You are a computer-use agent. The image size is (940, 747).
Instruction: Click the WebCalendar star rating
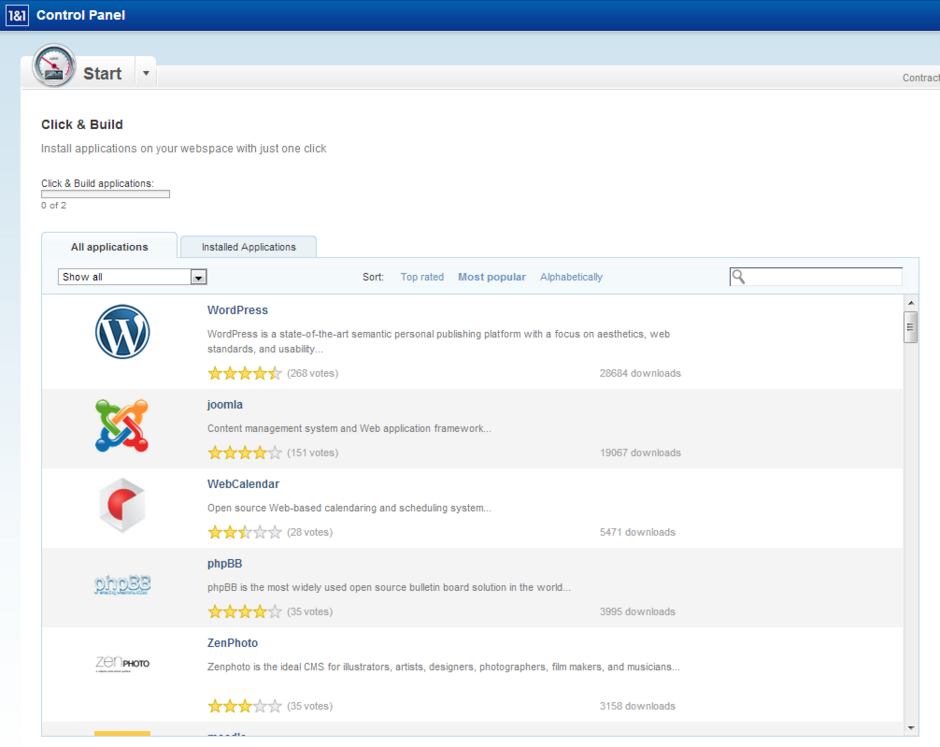coord(245,532)
